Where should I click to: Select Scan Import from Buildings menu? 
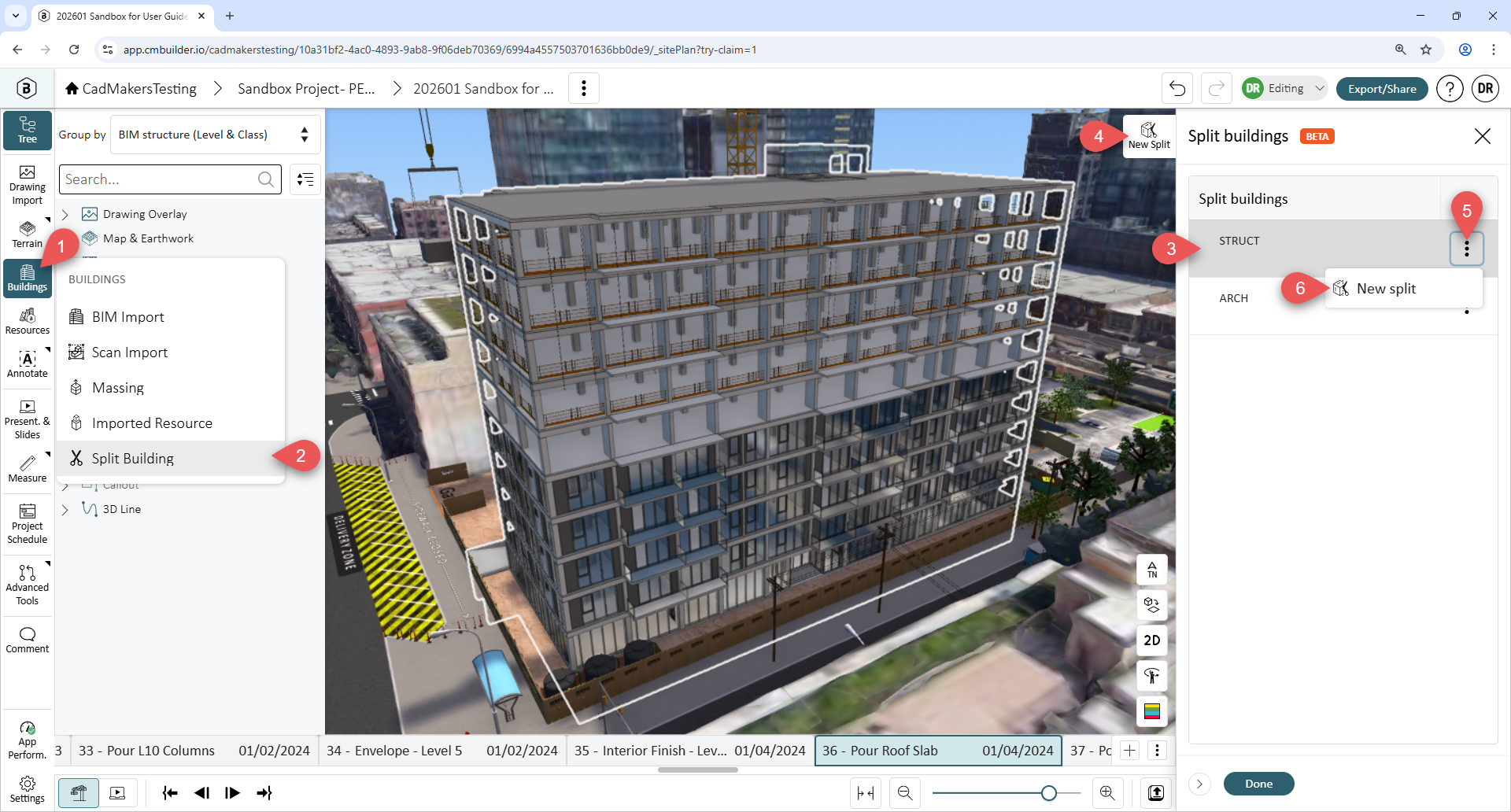171,352
